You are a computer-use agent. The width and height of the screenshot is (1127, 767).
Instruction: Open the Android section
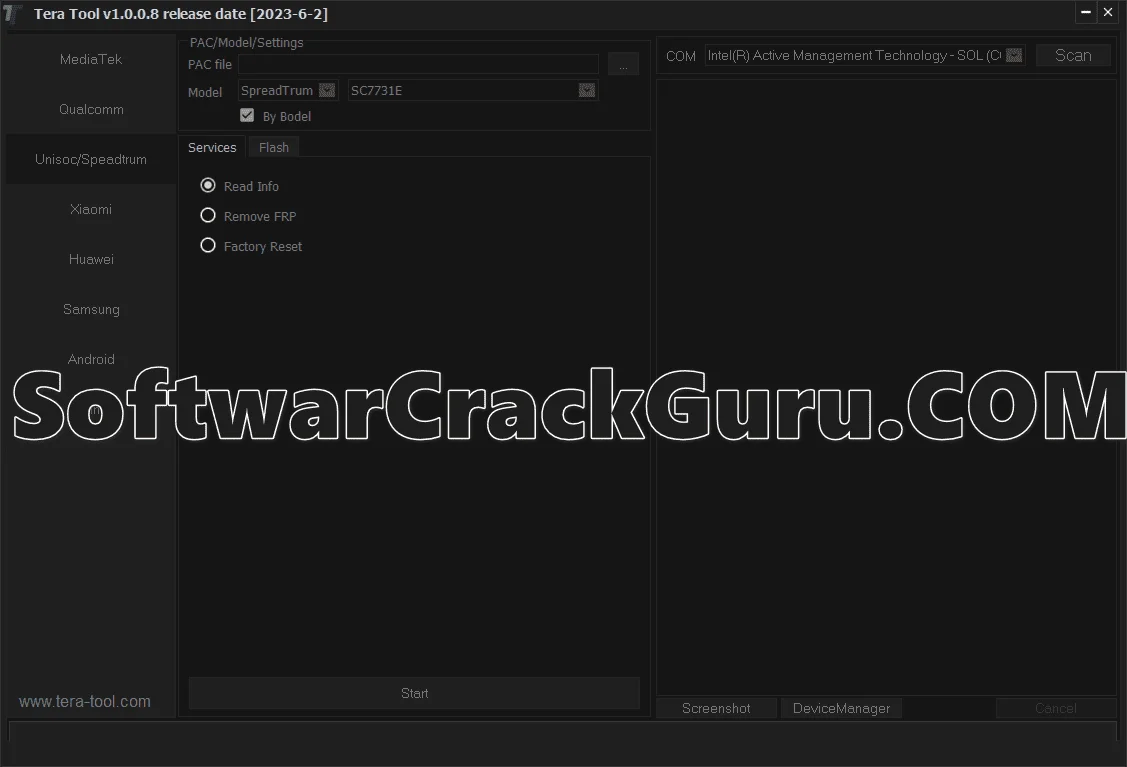[x=91, y=359]
